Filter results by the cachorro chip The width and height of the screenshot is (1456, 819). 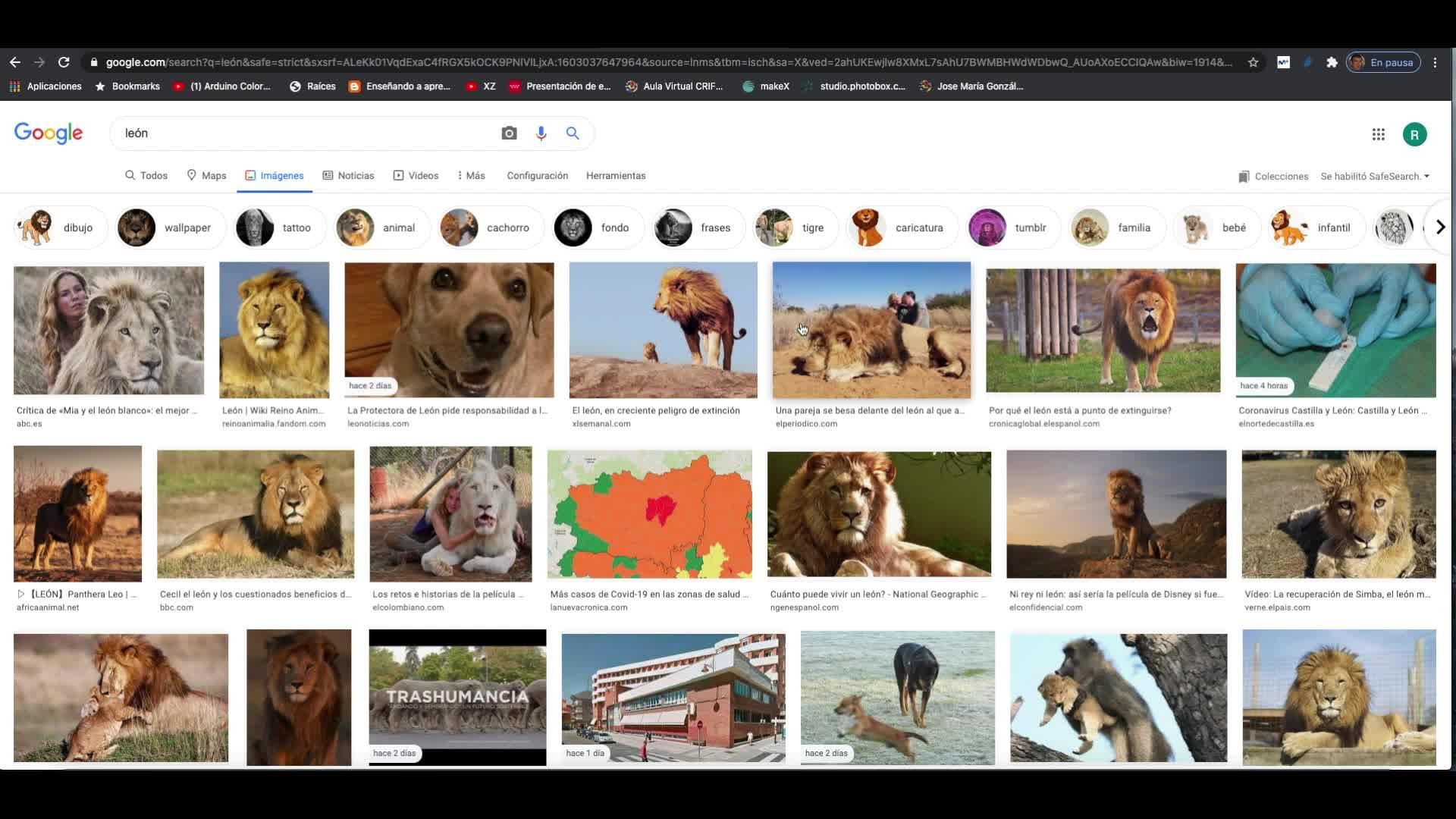pyautogui.click(x=491, y=227)
